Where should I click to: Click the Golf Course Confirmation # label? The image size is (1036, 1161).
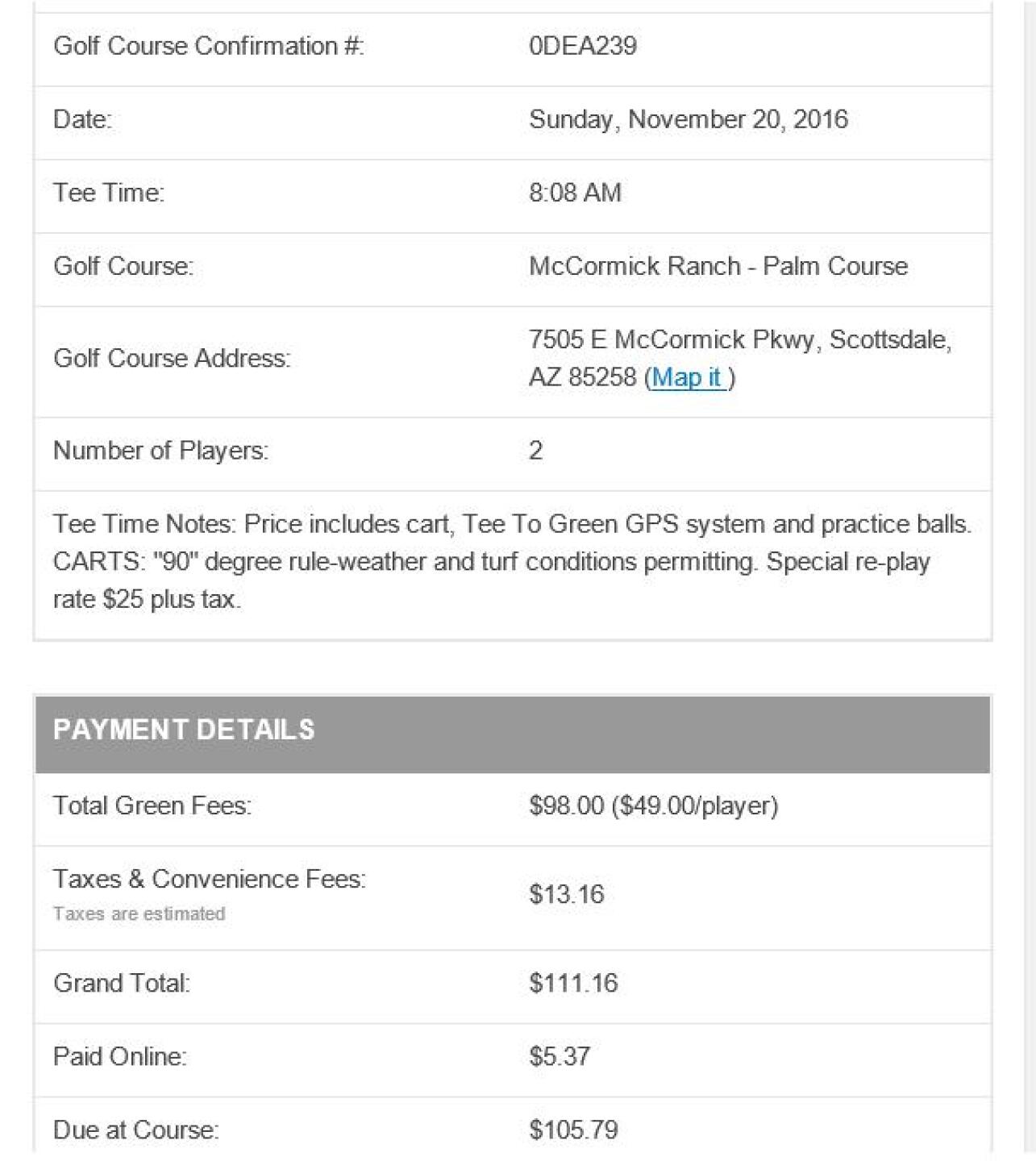click(208, 46)
